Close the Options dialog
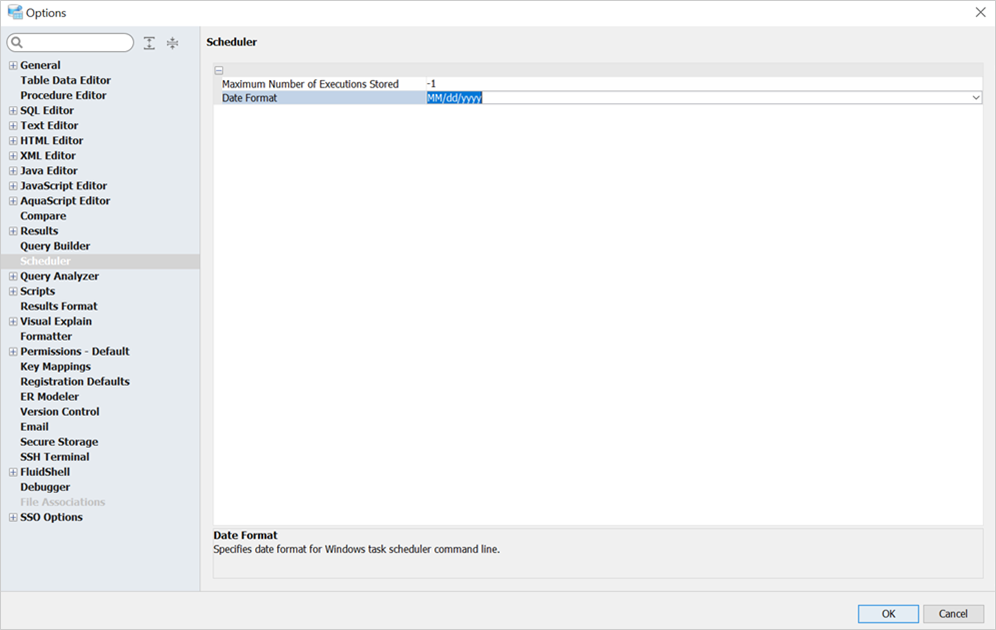Screen dimensions: 996x630 click(980, 13)
